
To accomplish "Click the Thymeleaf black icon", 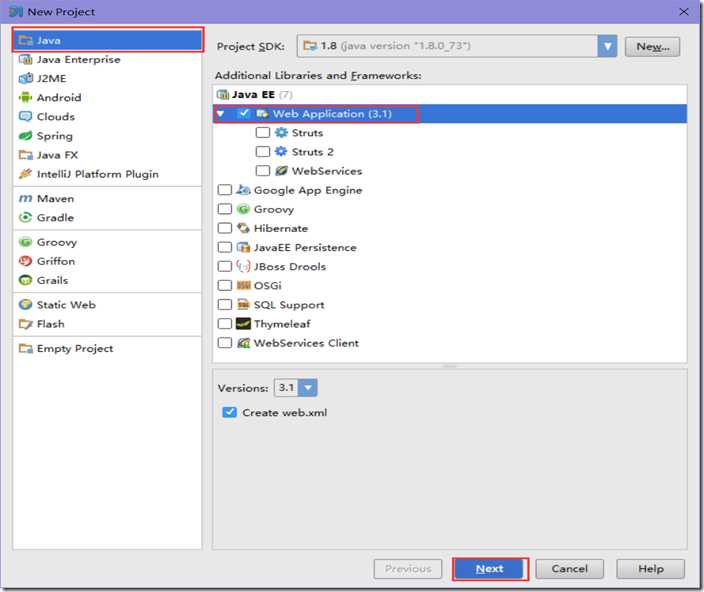I will click(x=243, y=324).
